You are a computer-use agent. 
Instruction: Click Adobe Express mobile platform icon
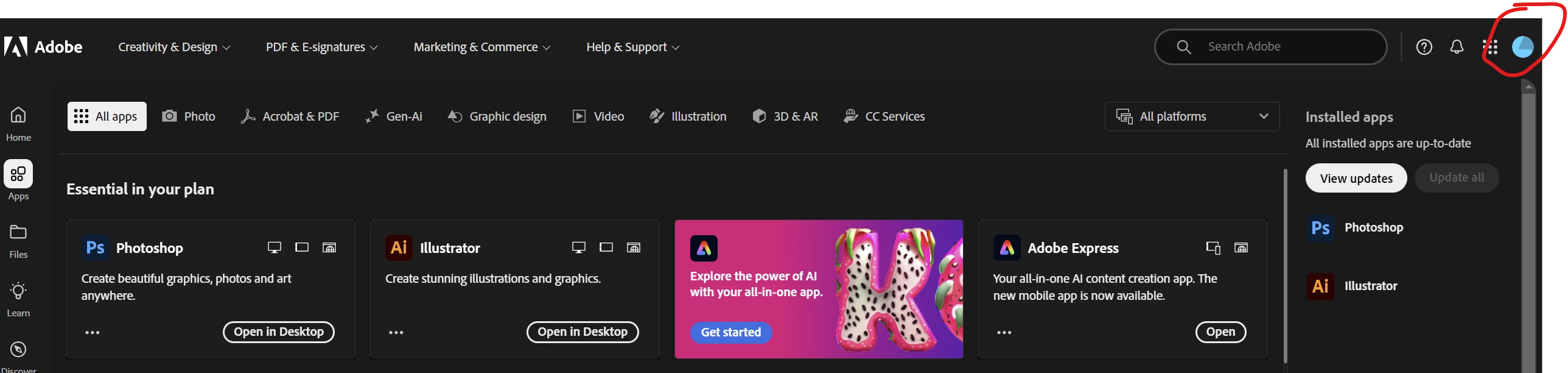(x=1213, y=247)
